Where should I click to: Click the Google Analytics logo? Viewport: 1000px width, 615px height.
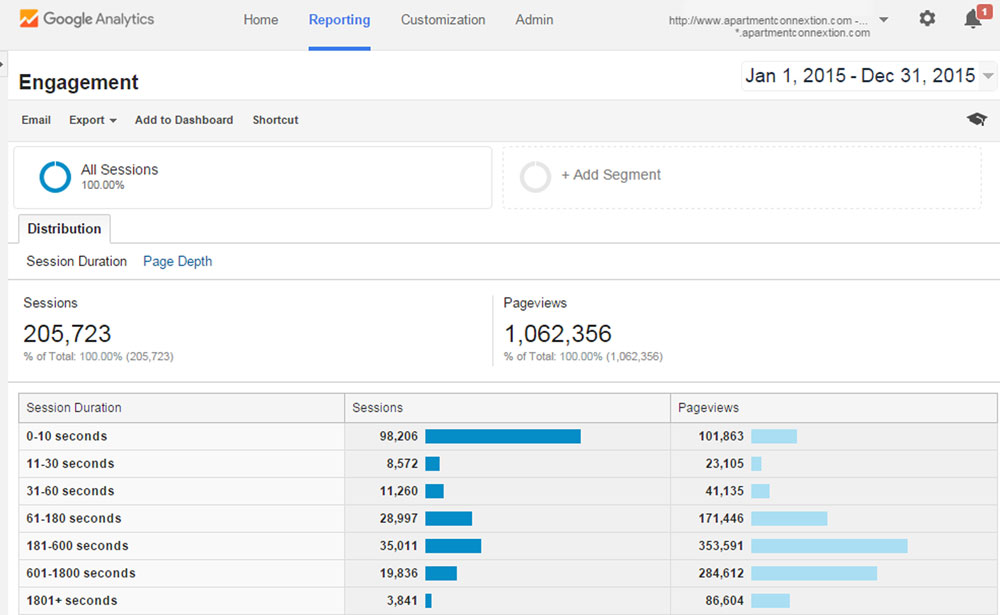pyautogui.click(x=87, y=19)
